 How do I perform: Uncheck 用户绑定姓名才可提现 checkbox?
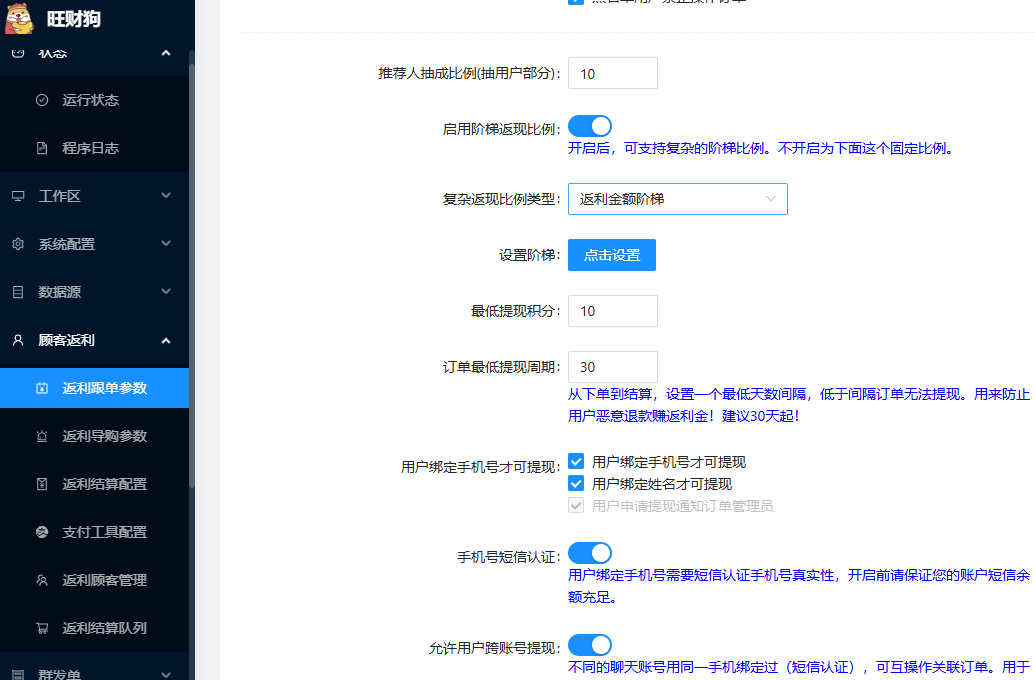point(576,484)
